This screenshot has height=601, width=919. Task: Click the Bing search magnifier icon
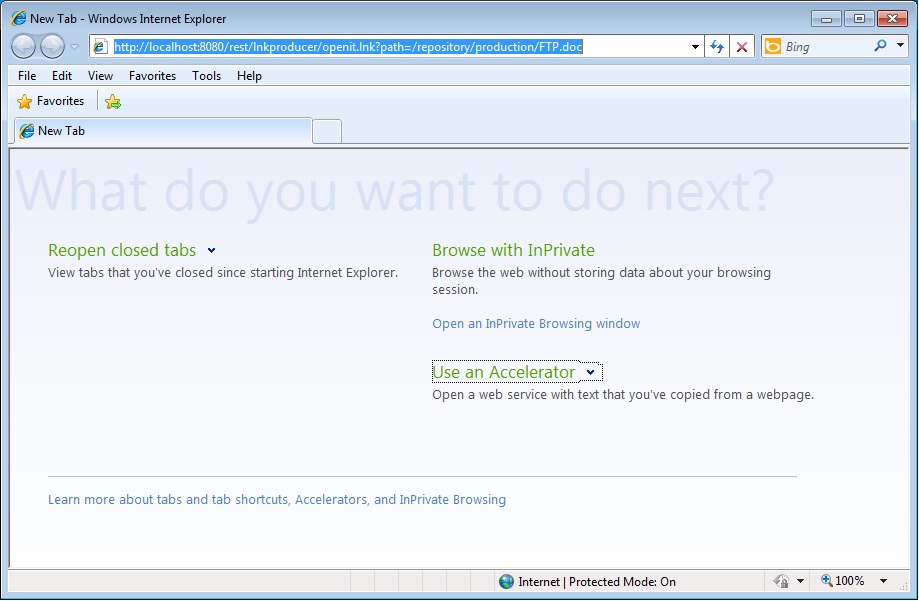pyautogui.click(x=880, y=46)
